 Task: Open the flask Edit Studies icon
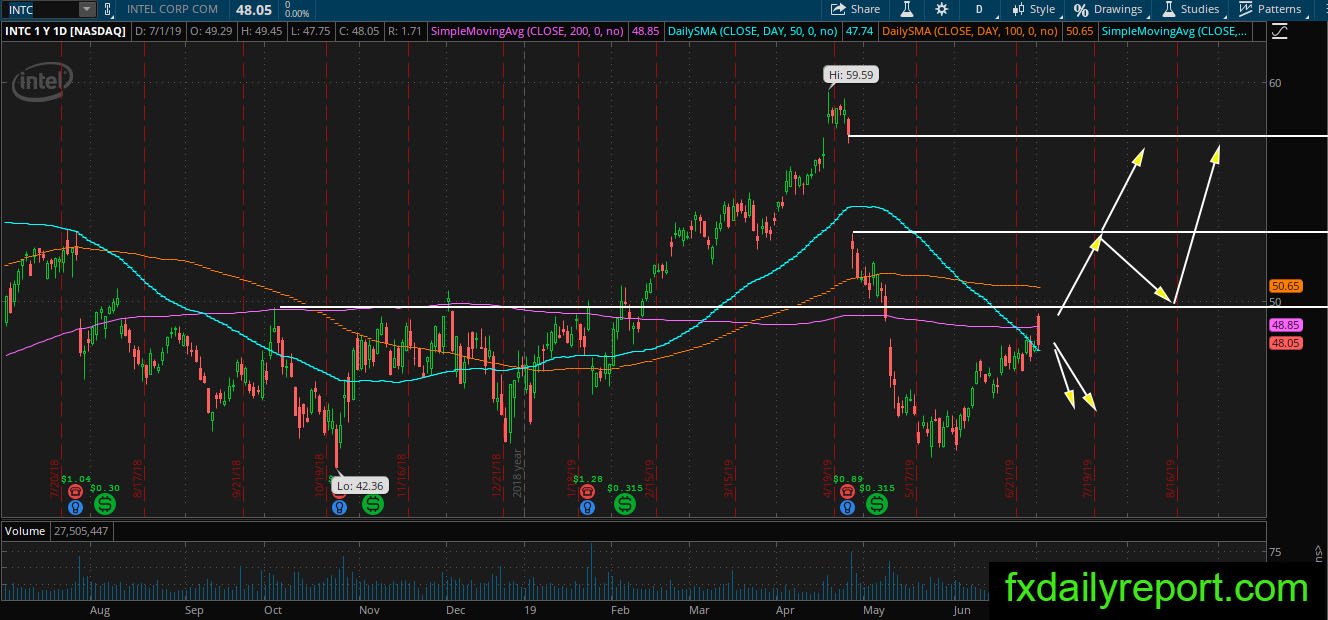(907, 9)
